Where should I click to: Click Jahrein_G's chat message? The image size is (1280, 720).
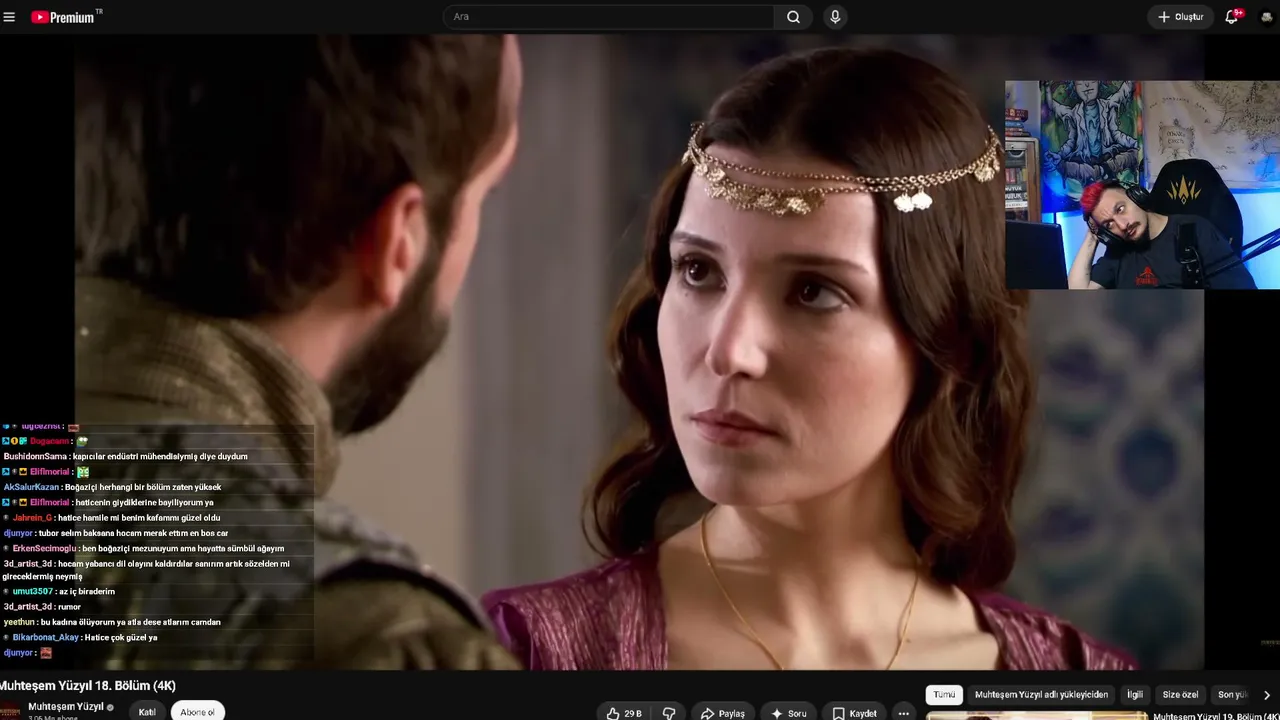tap(110, 518)
